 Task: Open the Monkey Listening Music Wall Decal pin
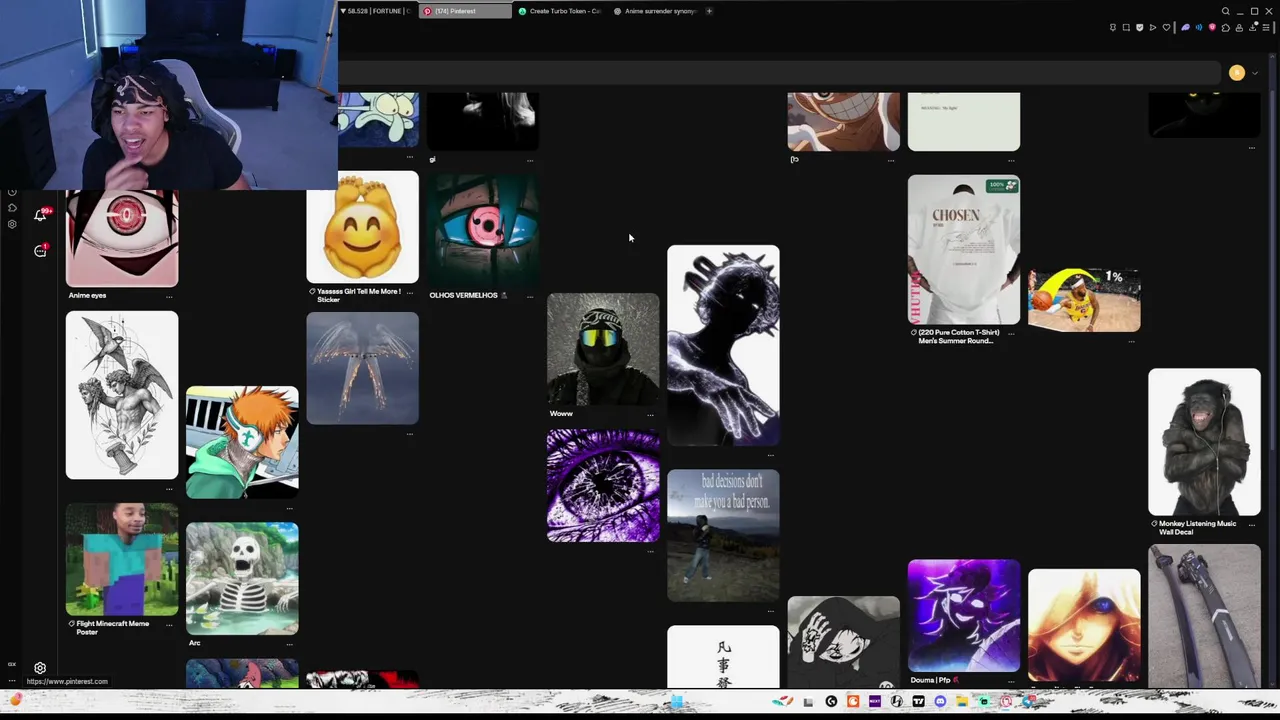coord(1204,442)
